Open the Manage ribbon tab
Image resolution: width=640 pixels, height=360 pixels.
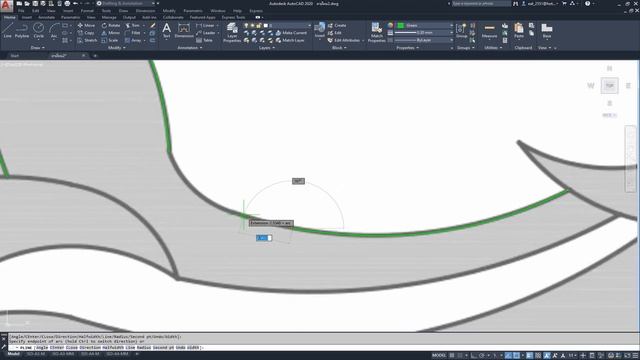109,18
